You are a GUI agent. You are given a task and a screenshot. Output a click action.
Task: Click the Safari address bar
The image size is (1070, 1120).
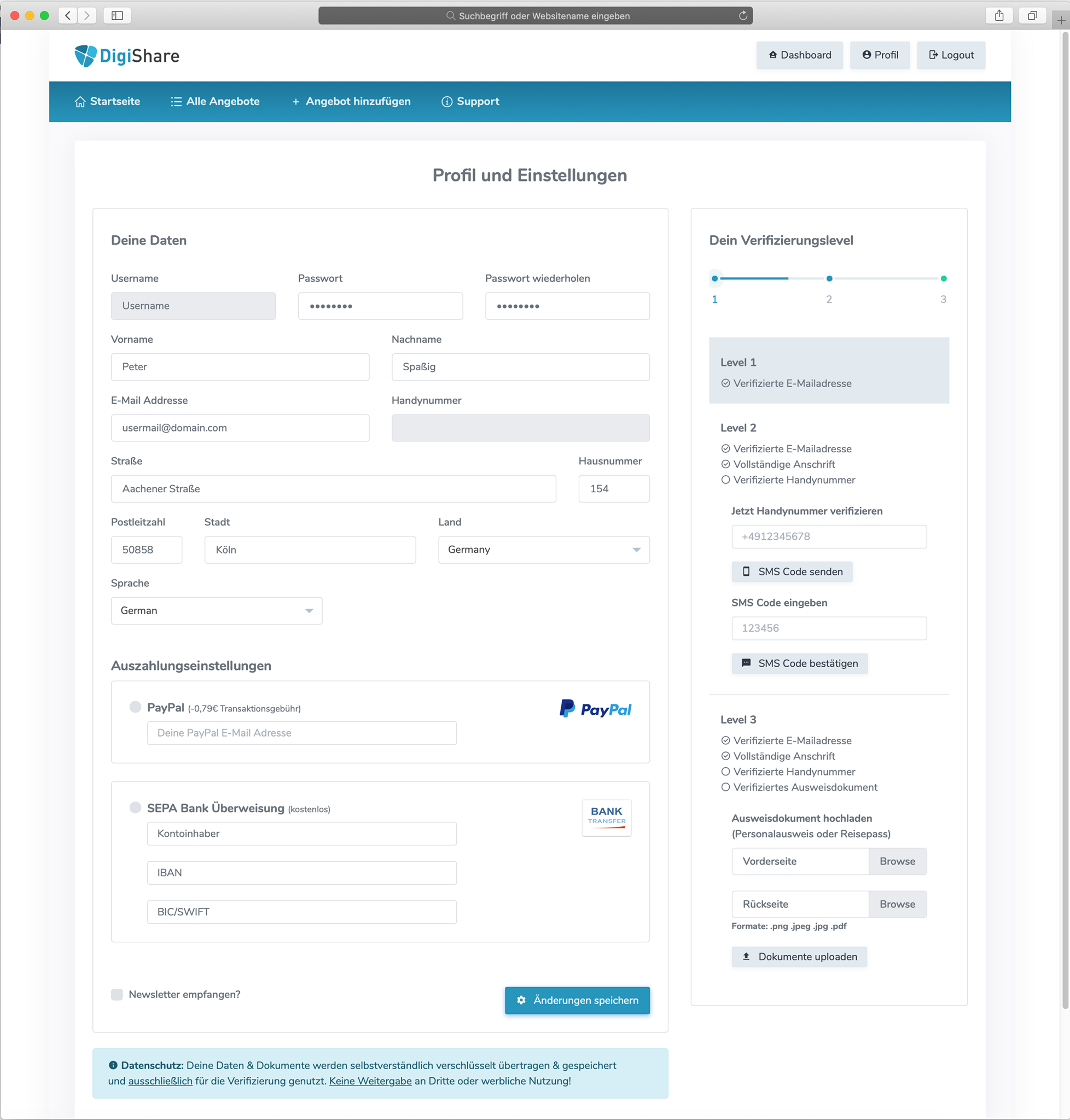tap(535, 15)
